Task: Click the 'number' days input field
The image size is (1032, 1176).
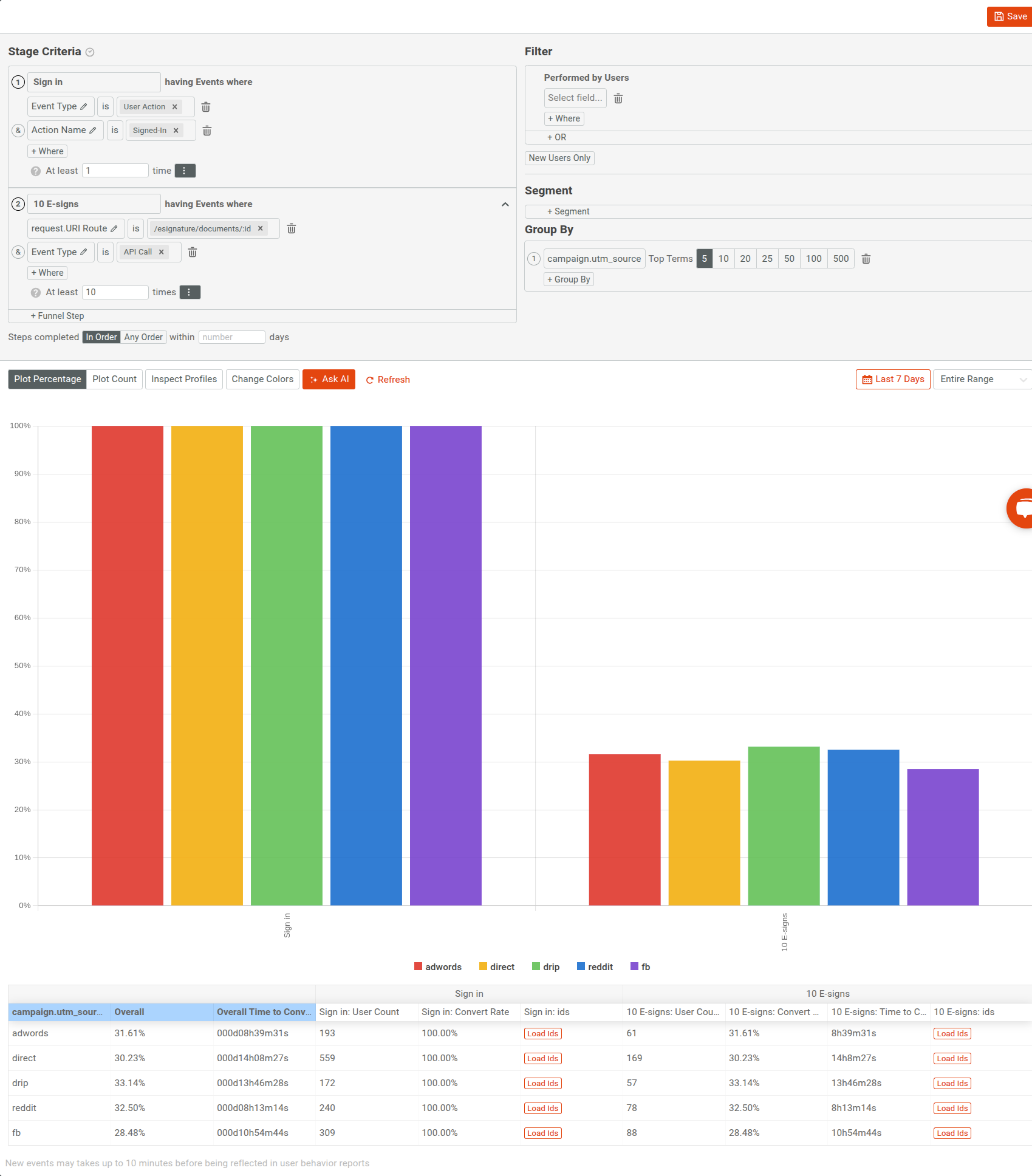Action: pyautogui.click(x=231, y=337)
